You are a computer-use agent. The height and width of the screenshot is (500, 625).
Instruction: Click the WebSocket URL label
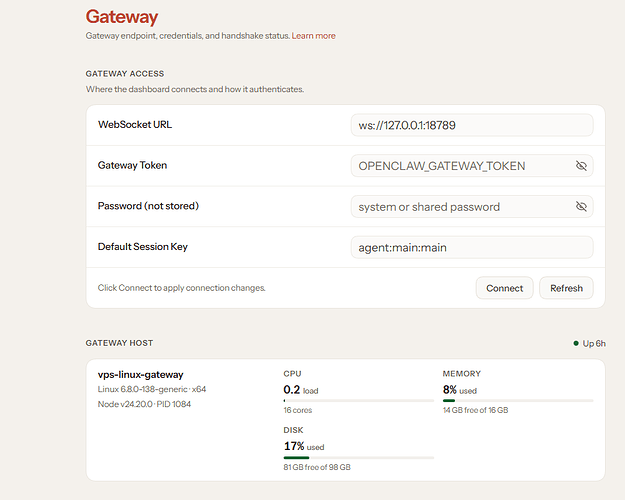click(x=135, y=124)
